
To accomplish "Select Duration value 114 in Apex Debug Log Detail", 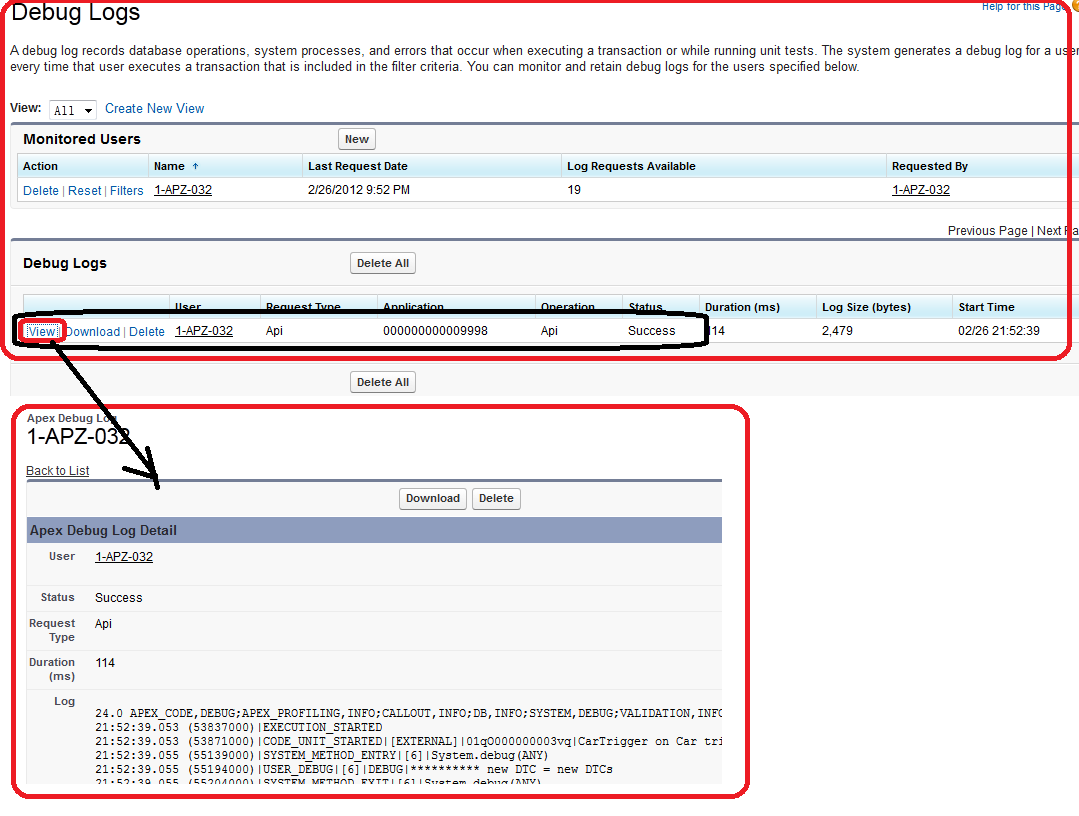I will [105, 663].
